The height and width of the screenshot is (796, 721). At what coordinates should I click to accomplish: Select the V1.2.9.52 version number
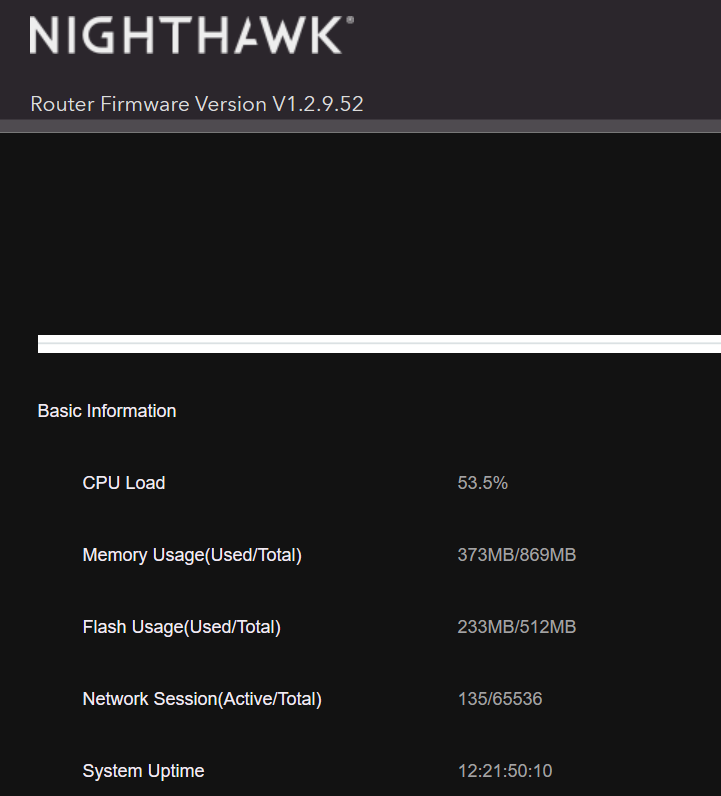[x=318, y=104]
